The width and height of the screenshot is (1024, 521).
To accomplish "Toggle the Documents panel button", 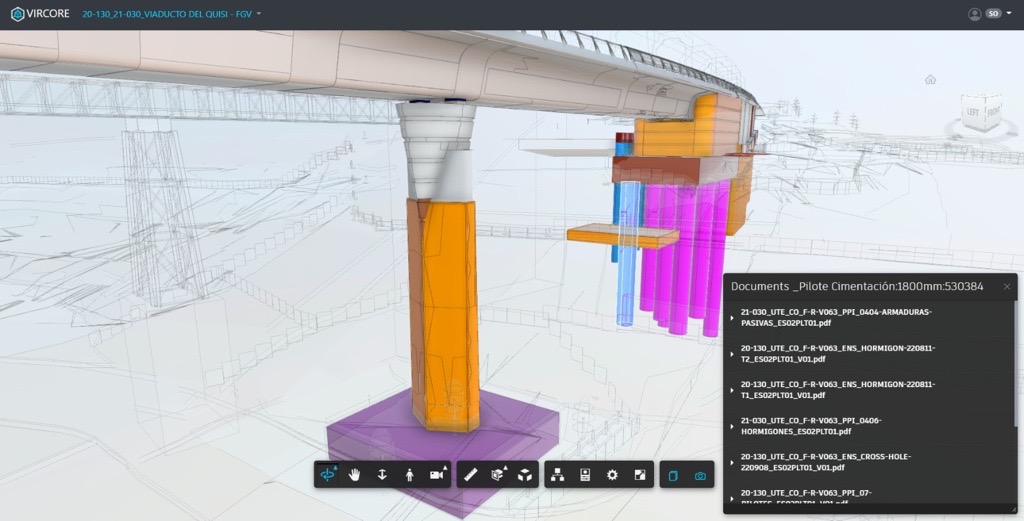I will click(673, 475).
